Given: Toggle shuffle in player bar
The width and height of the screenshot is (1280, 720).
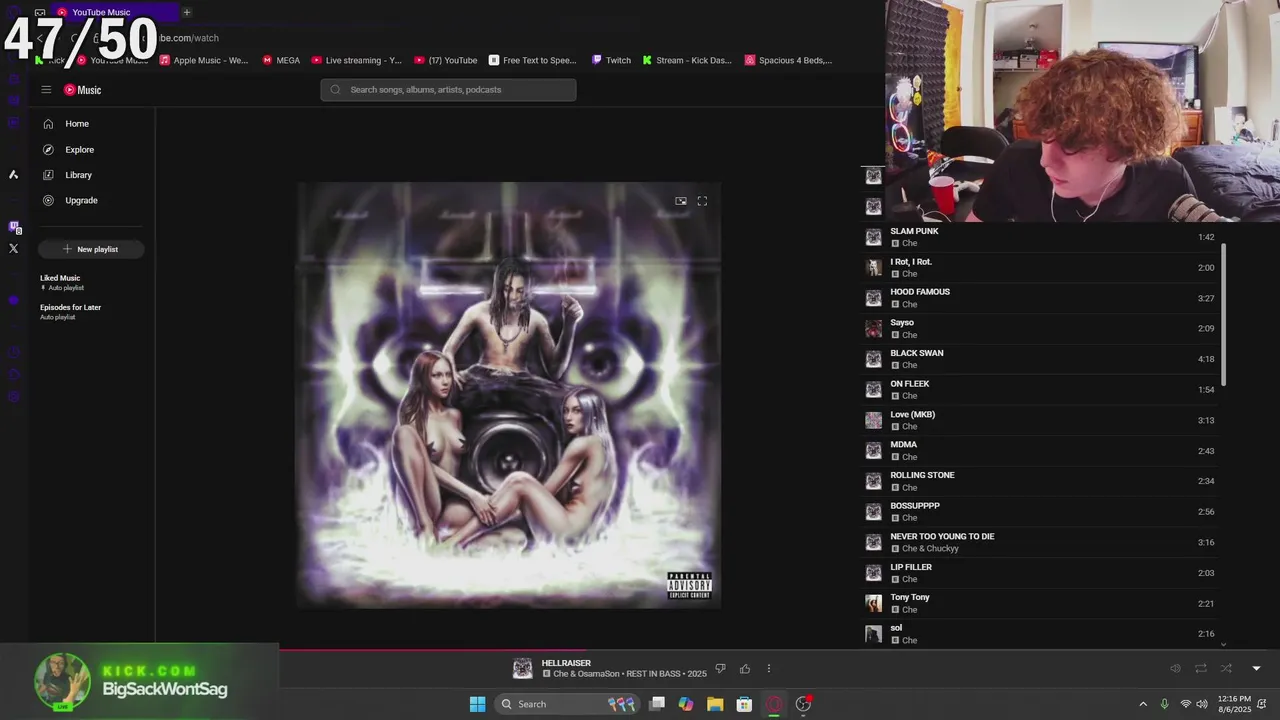Looking at the screenshot, I should [x=1226, y=669].
